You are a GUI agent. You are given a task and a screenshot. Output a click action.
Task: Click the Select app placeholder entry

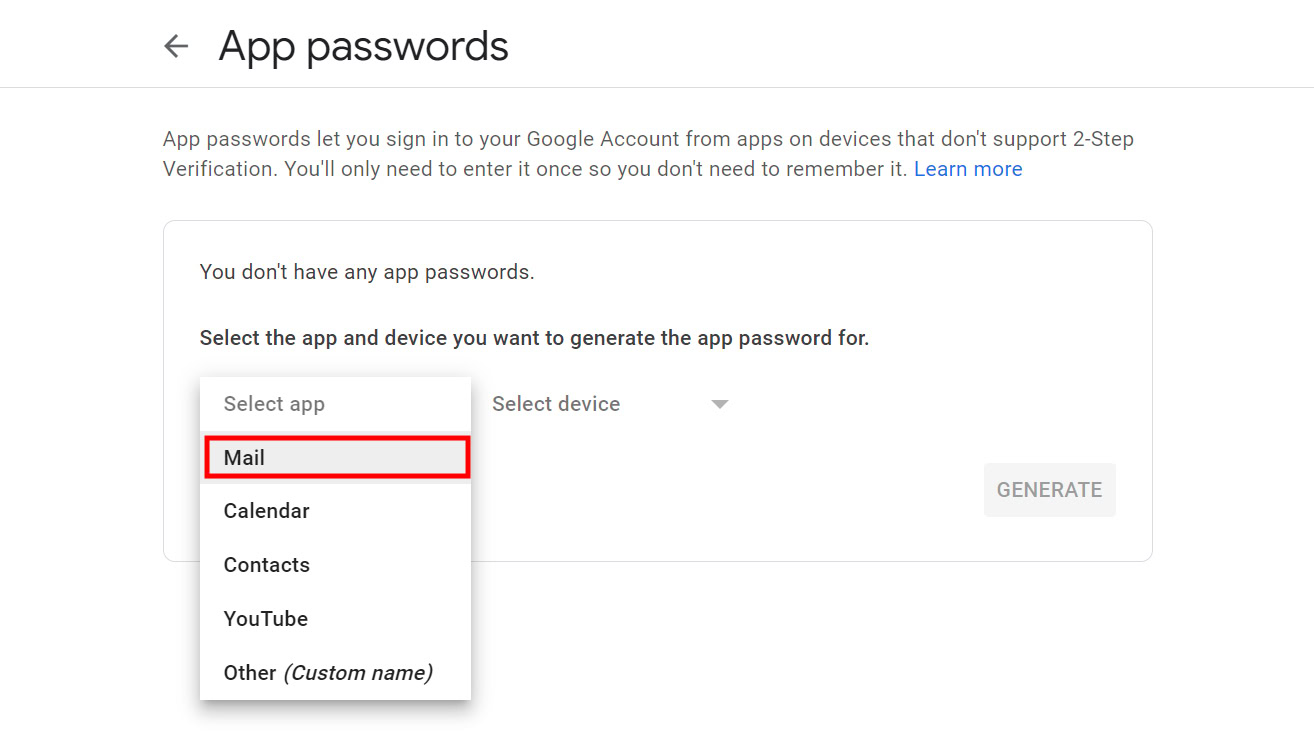click(x=274, y=404)
